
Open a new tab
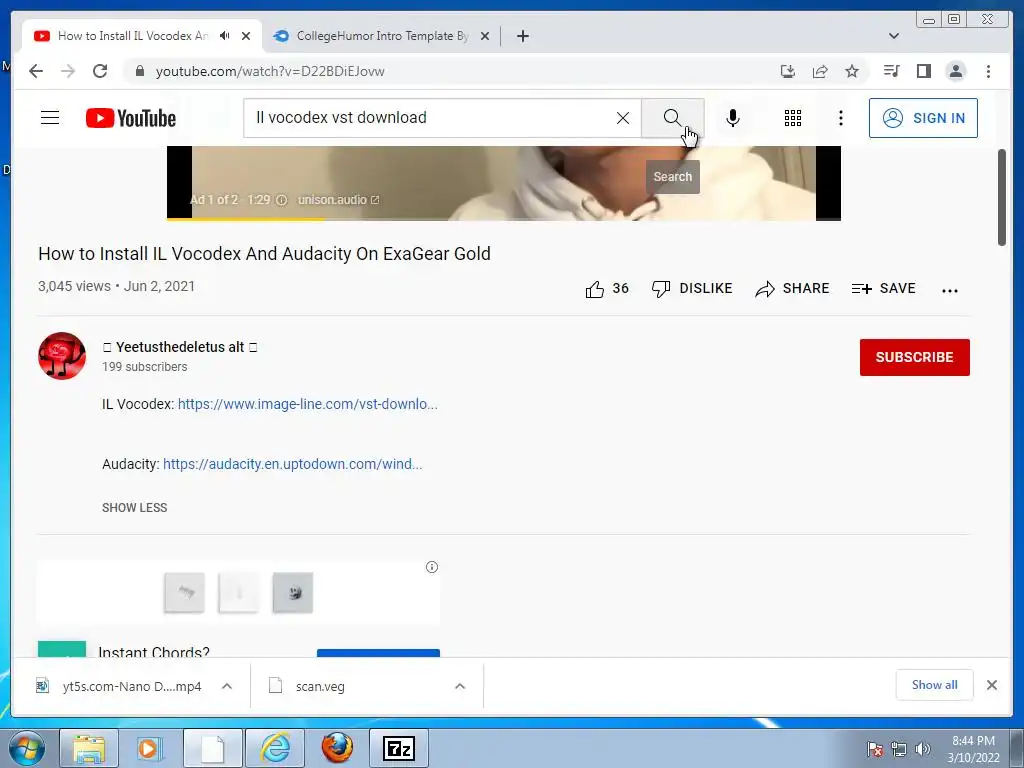(522, 36)
